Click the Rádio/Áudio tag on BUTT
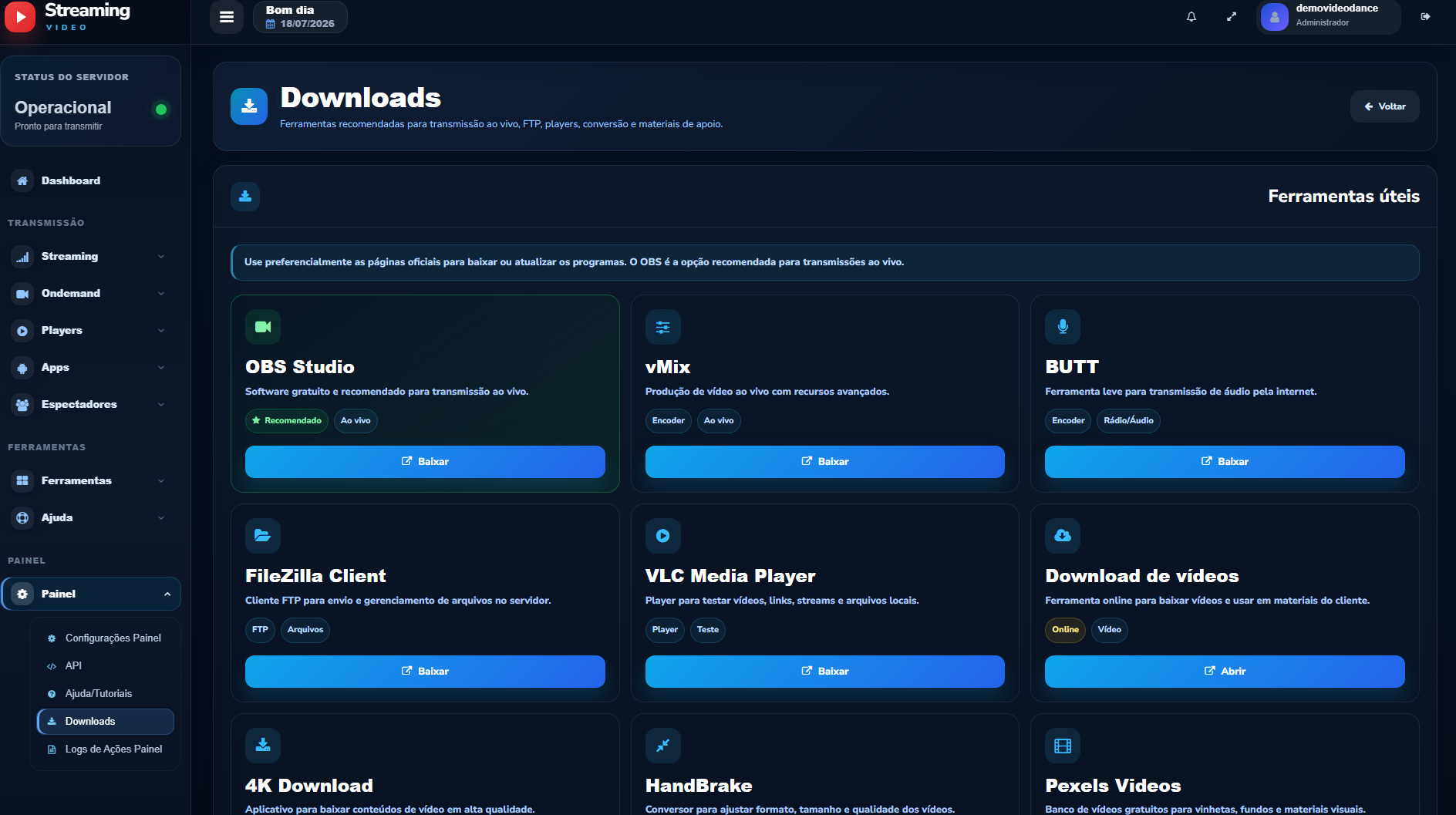 1128,420
